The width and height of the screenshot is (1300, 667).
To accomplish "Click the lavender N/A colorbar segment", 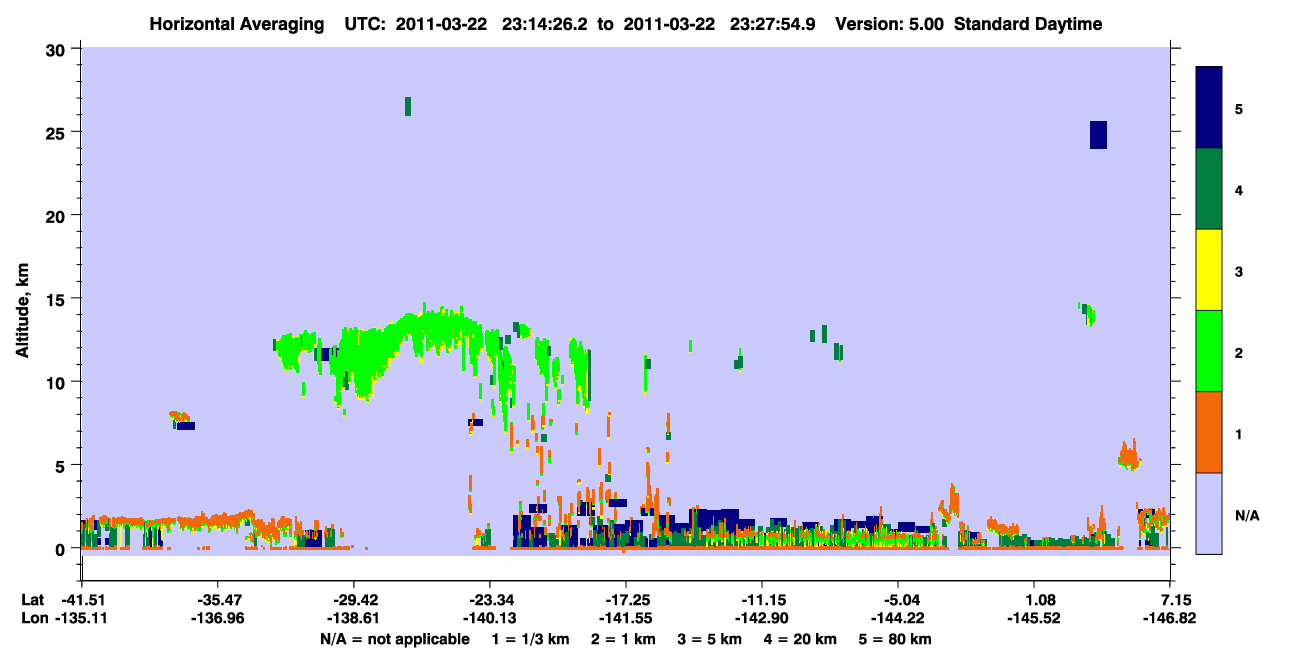I will (x=1209, y=513).
